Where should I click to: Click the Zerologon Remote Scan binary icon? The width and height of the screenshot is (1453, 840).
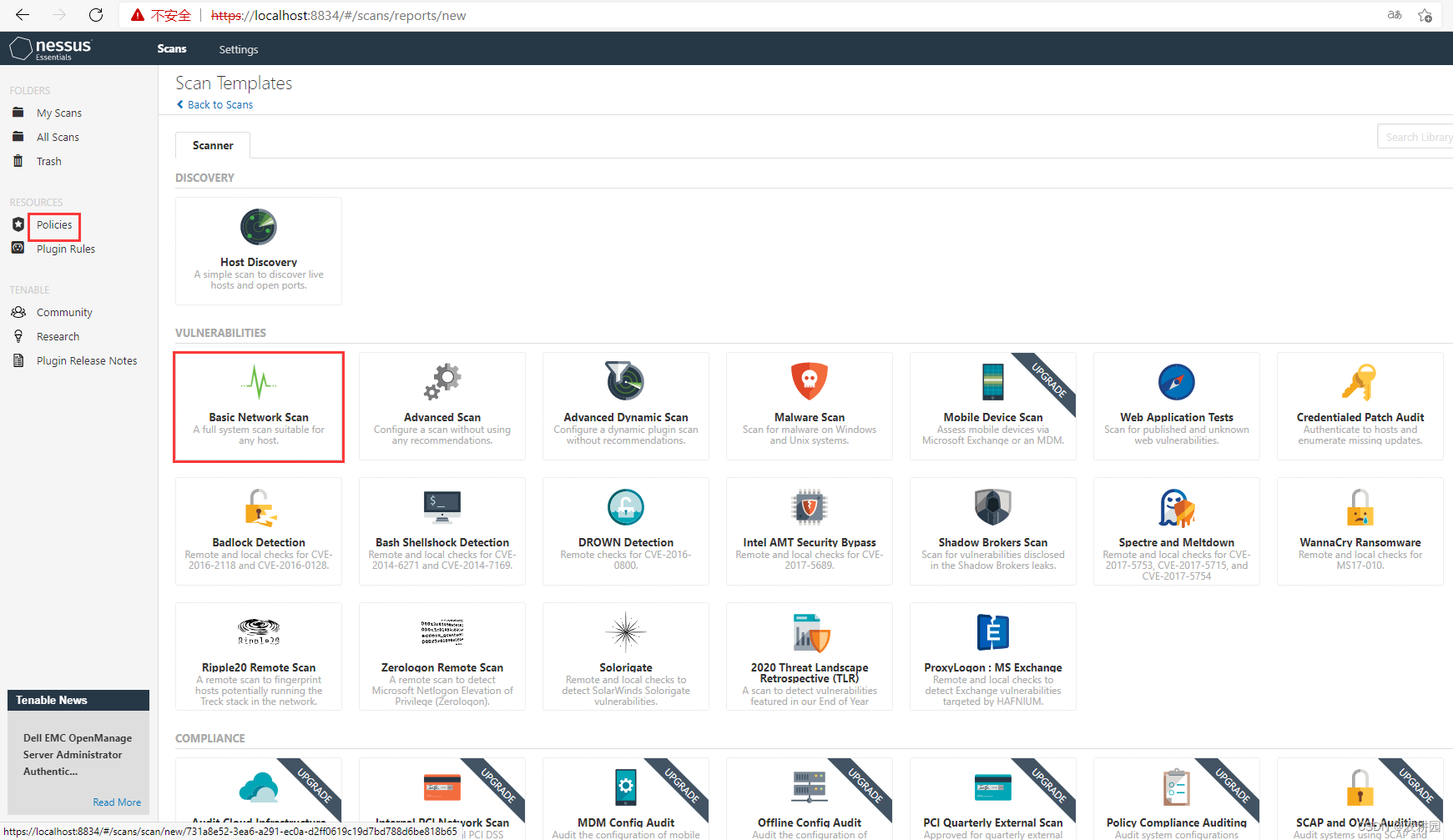tap(442, 632)
